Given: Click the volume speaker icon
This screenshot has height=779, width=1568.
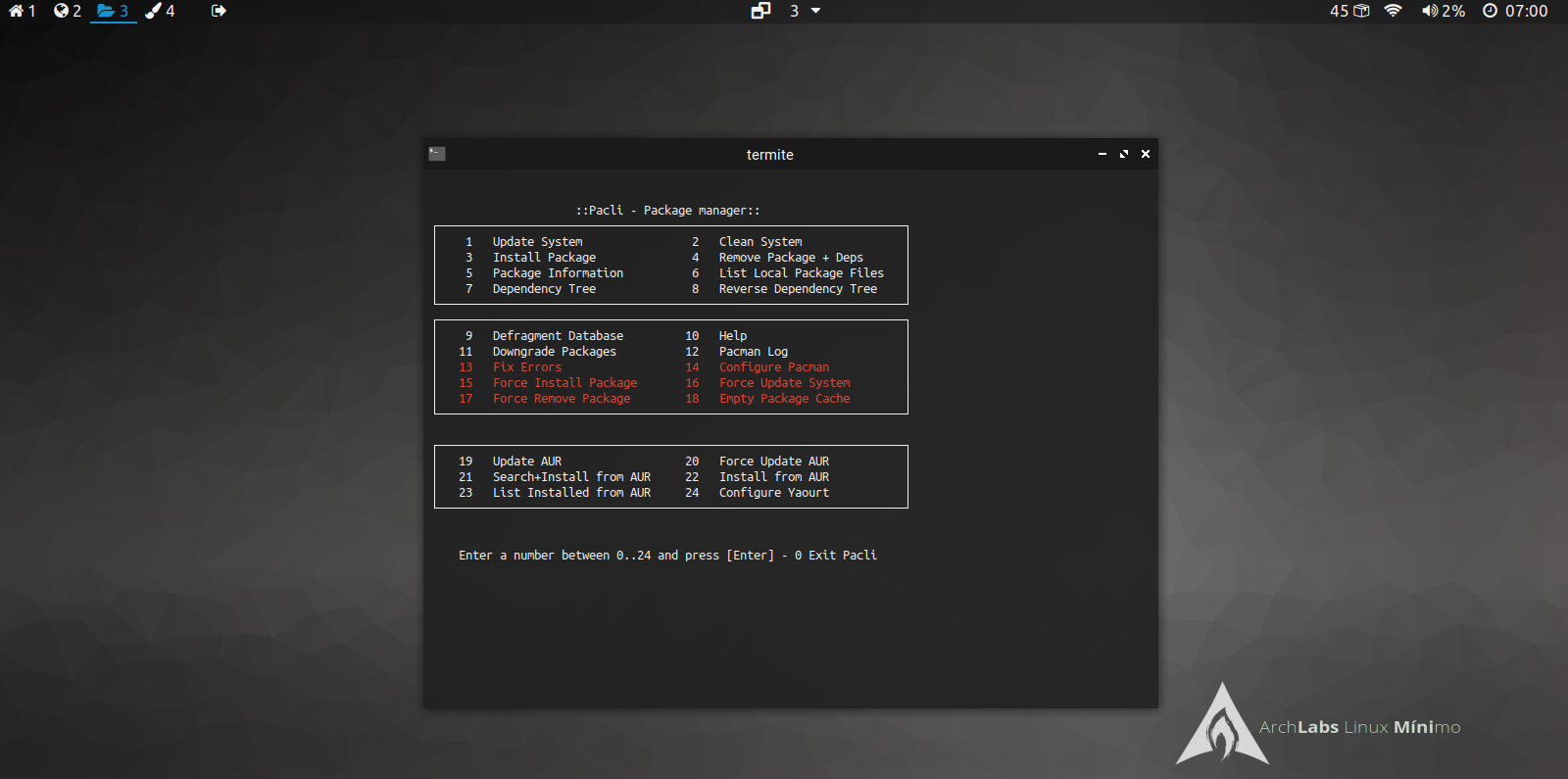Looking at the screenshot, I should tap(1430, 11).
